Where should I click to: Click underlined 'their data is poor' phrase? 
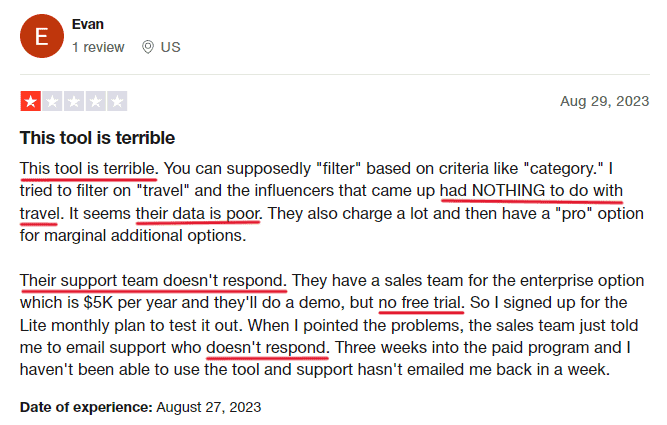tap(197, 213)
